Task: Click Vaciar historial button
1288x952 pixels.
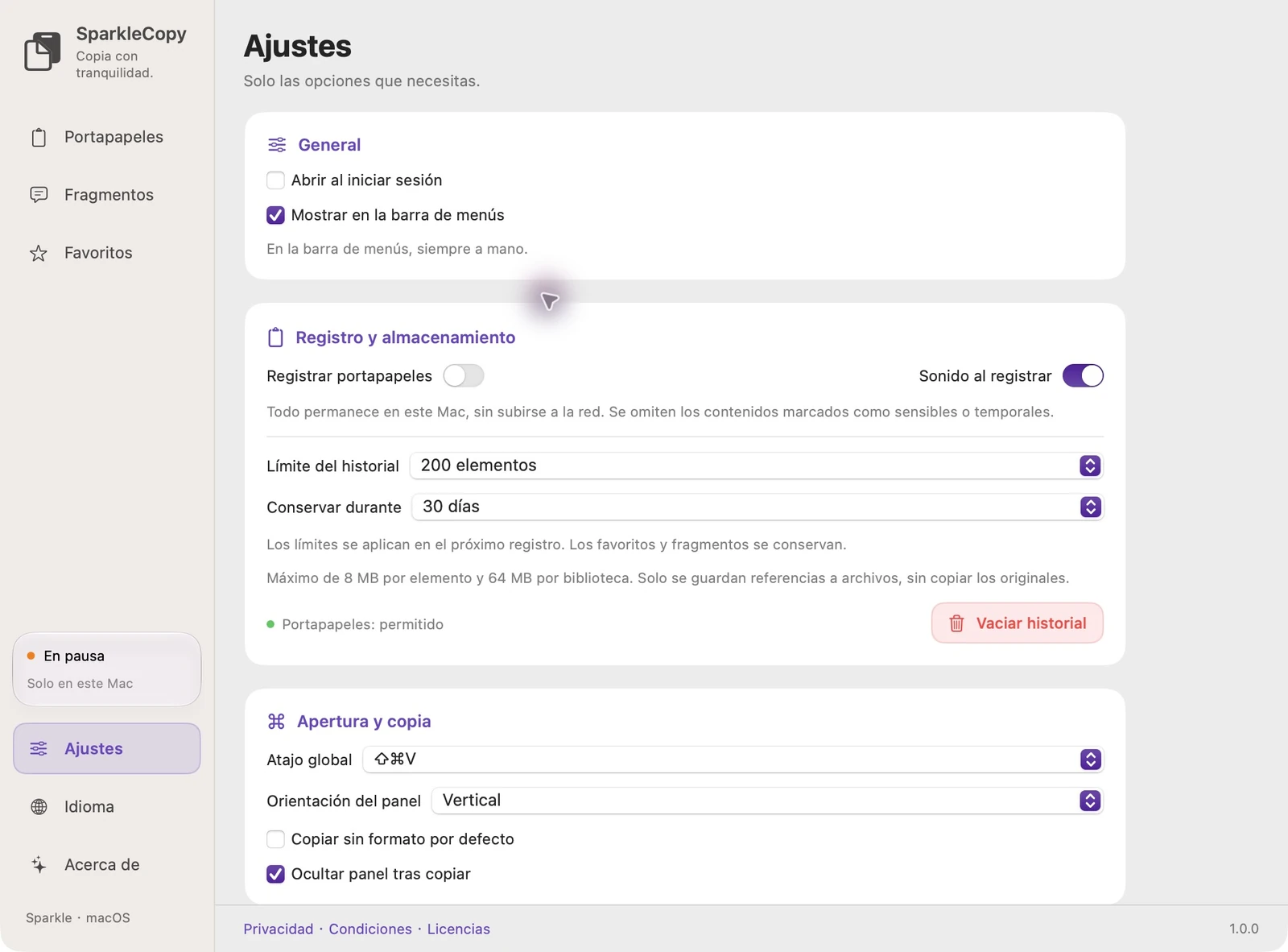Action: point(1018,623)
